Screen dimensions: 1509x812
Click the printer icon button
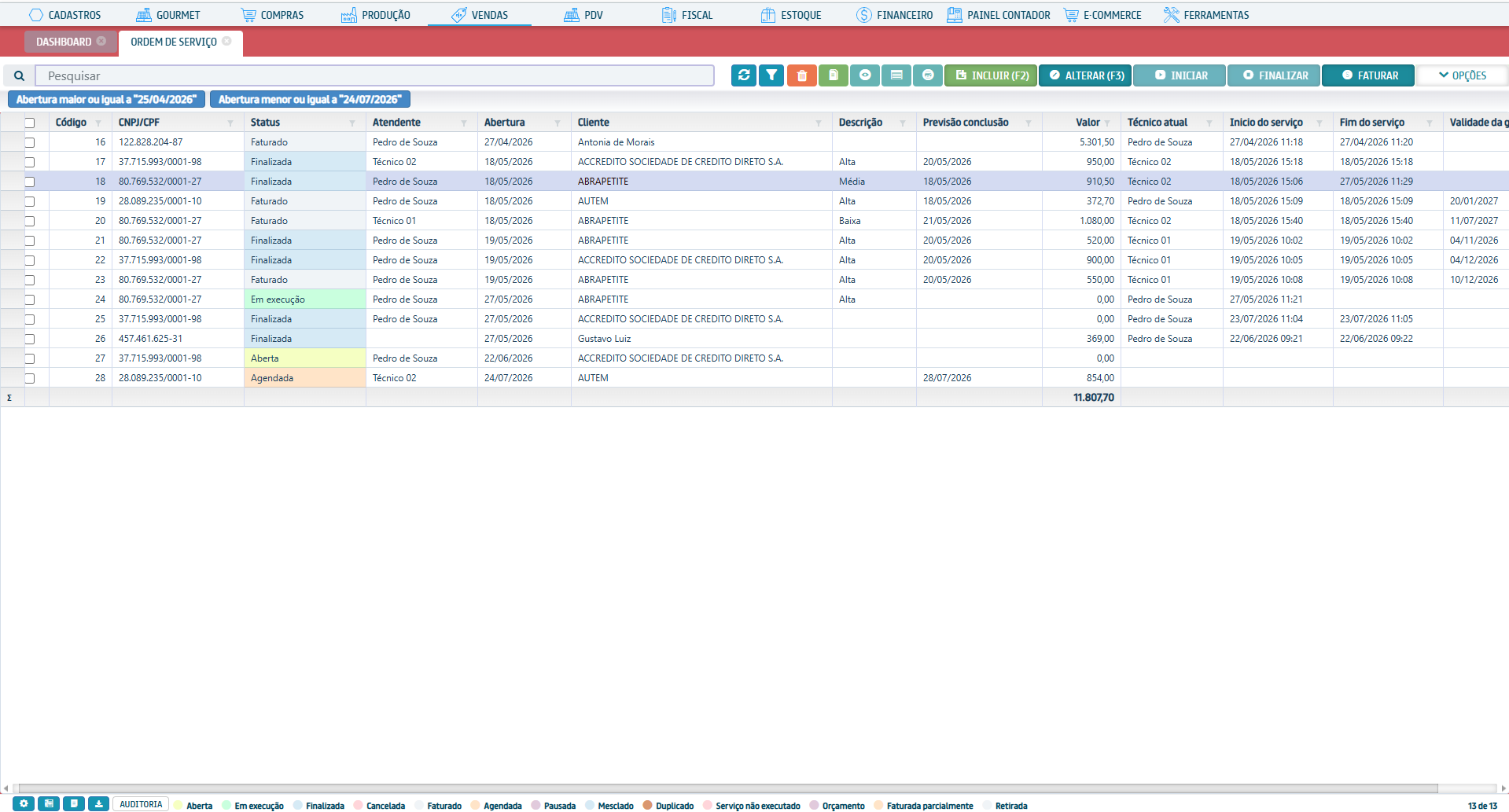(928, 75)
